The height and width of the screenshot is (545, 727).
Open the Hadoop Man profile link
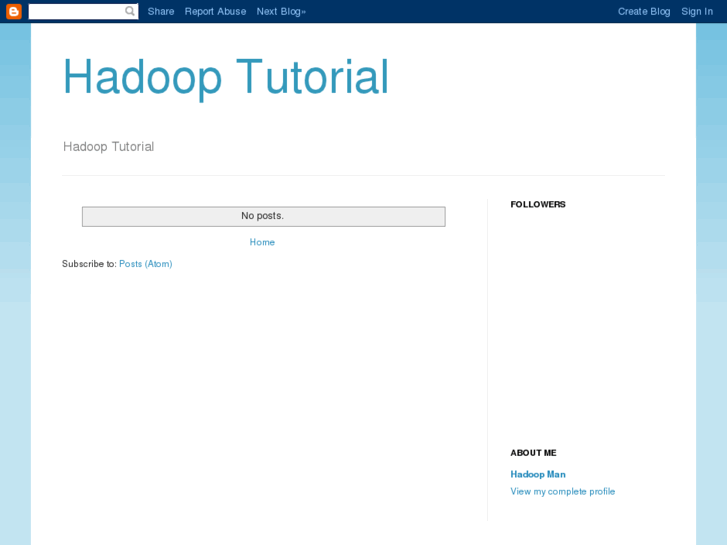click(x=538, y=474)
